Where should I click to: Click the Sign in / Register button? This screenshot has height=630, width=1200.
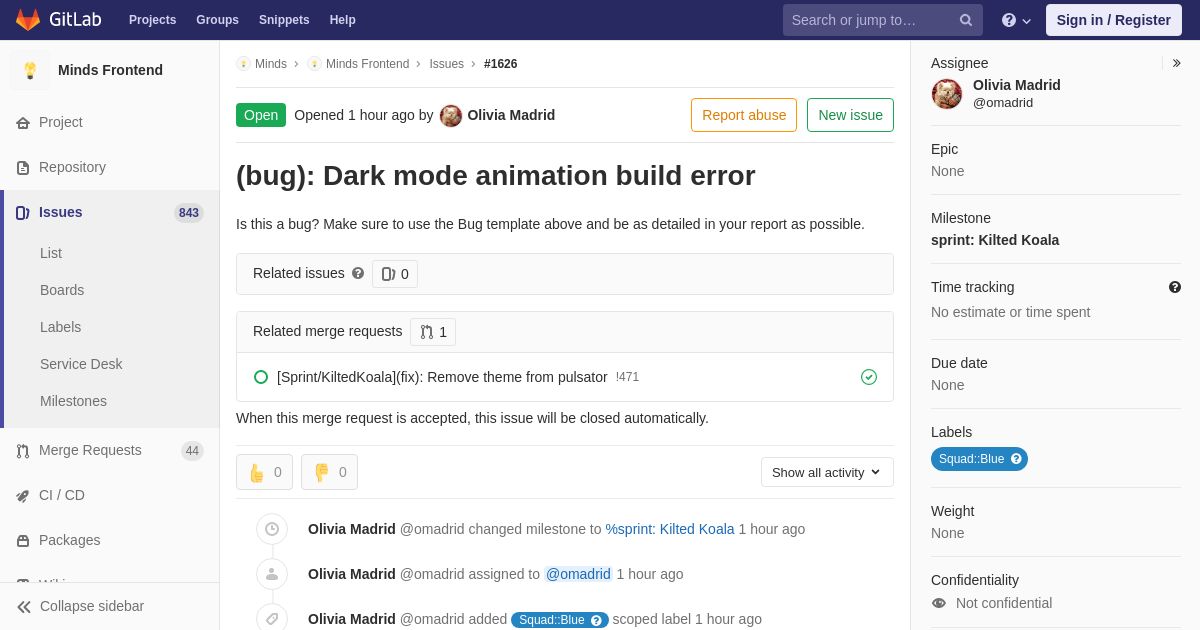tap(1113, 20)
